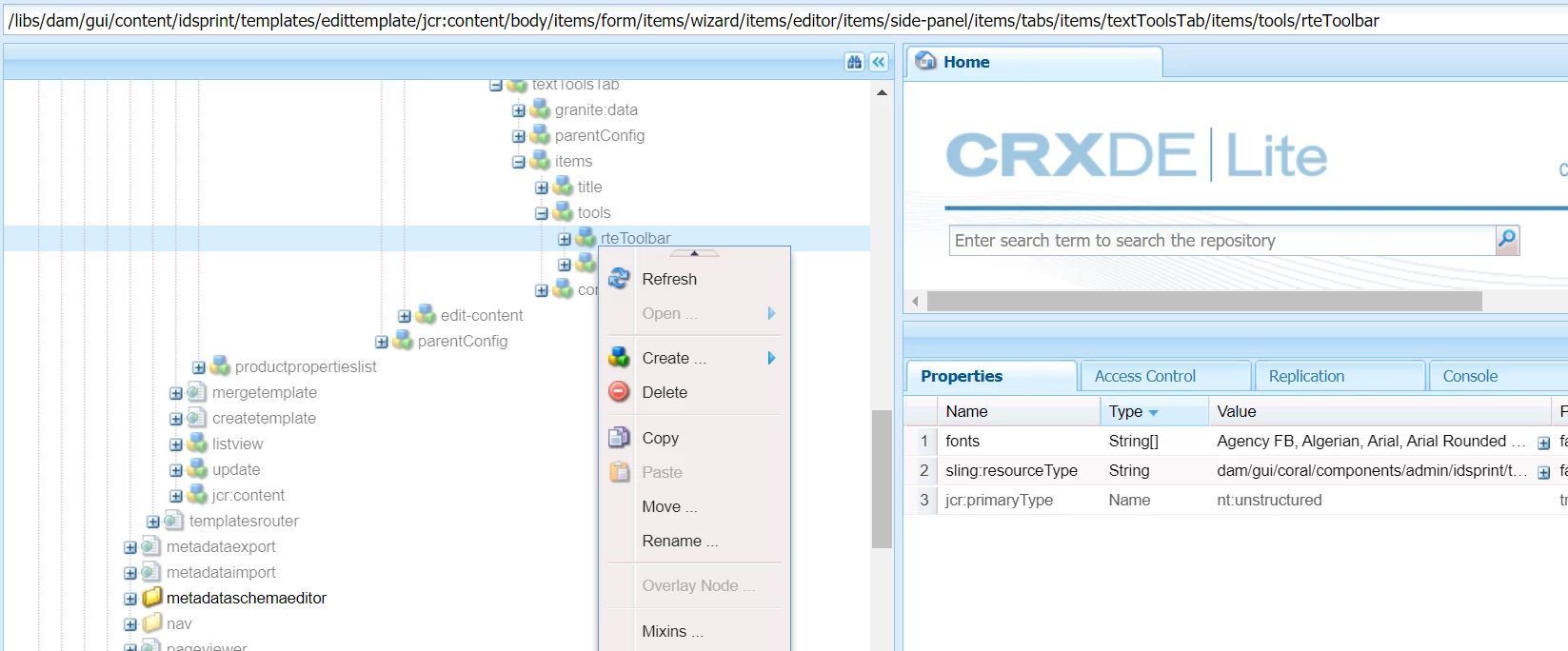The height and width of the screenshot is (651, 1568).
Task: Switch to the Replication tab
Action: tap(1340, 376)
